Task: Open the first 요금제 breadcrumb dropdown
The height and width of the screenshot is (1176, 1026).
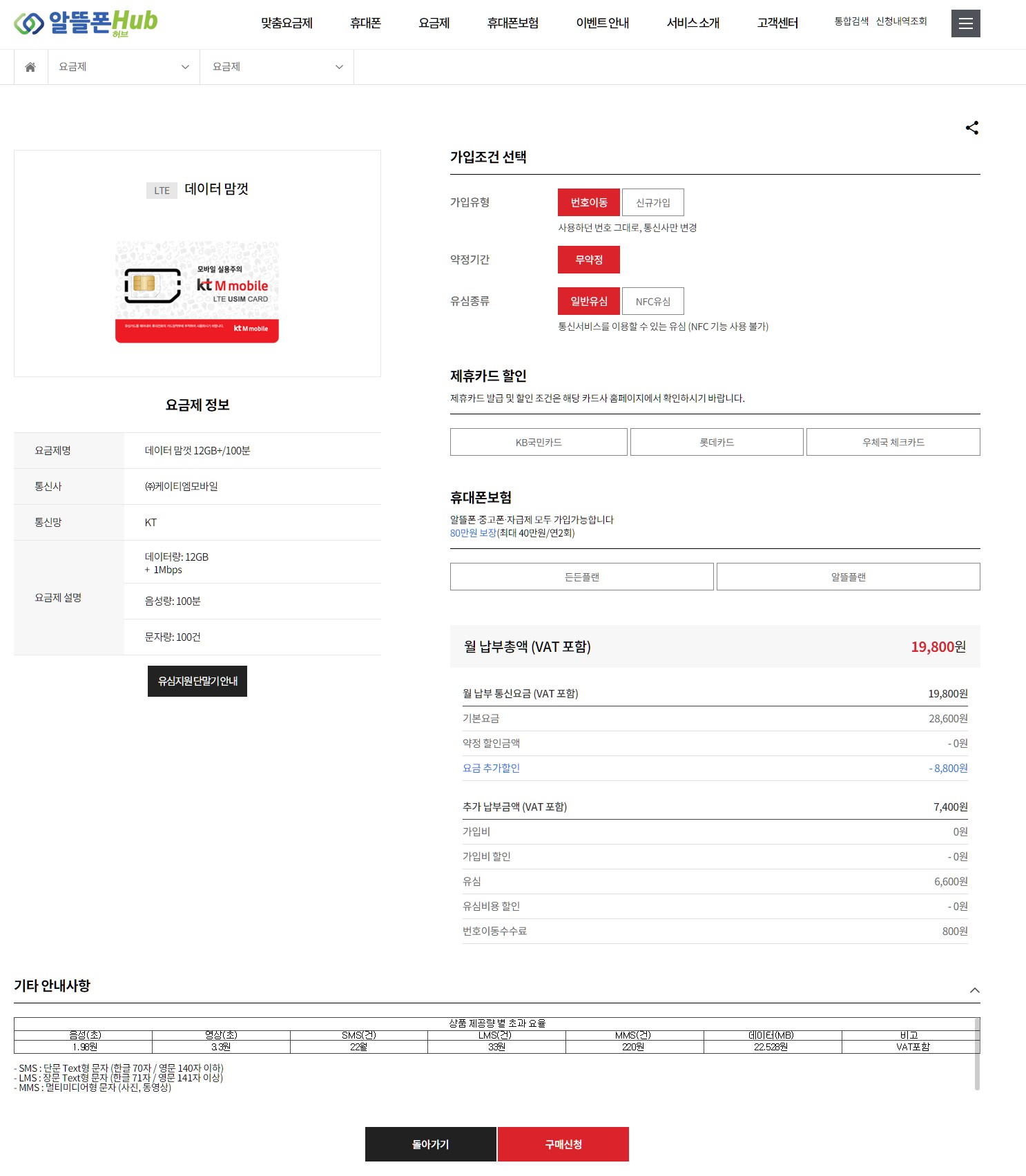Action: tap(124, 67)
